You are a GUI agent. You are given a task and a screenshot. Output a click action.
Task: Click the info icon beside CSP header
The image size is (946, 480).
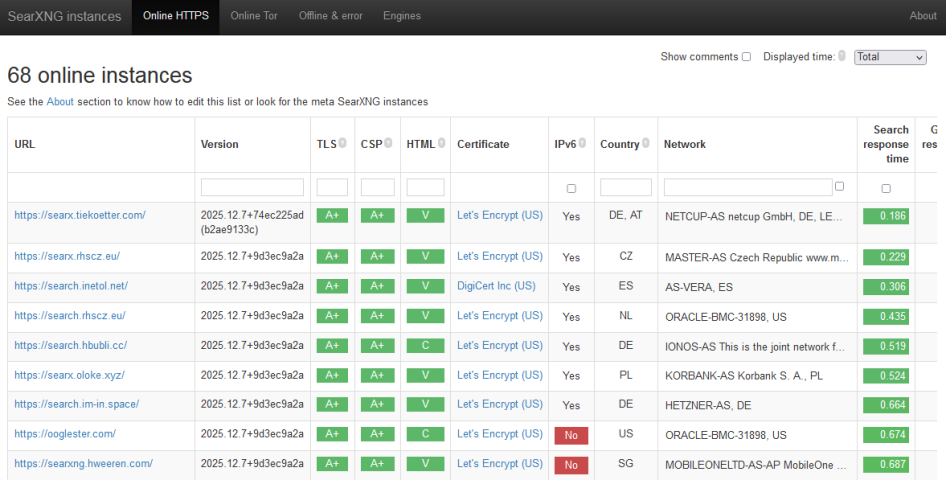click(x=388, y=143)
